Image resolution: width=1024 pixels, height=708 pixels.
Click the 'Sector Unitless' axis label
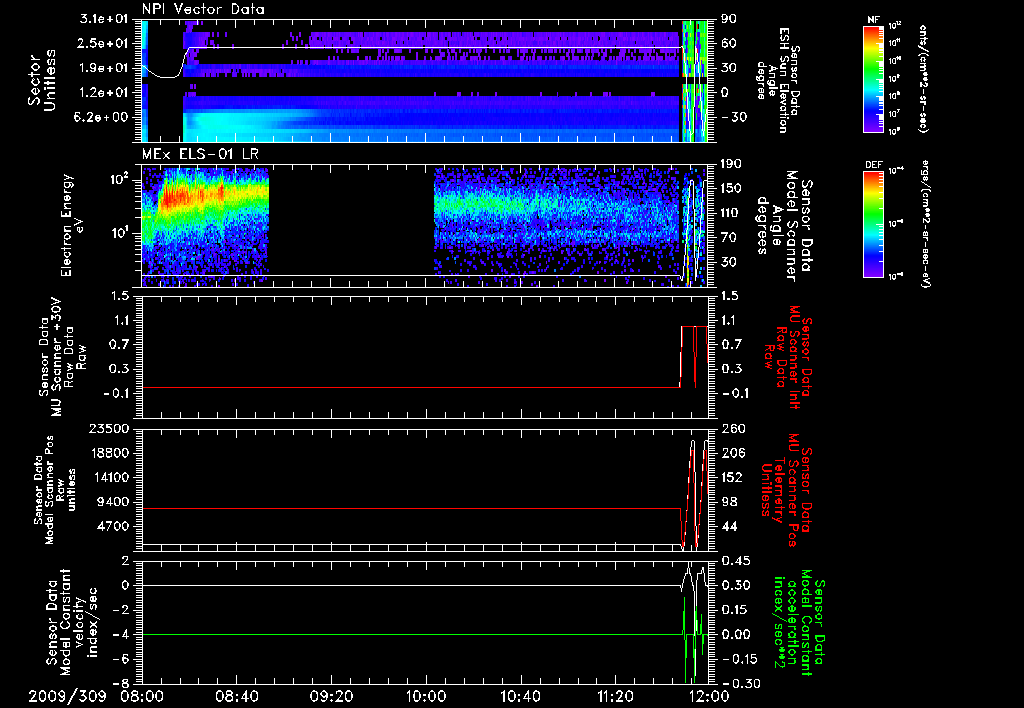pos(41,80)
